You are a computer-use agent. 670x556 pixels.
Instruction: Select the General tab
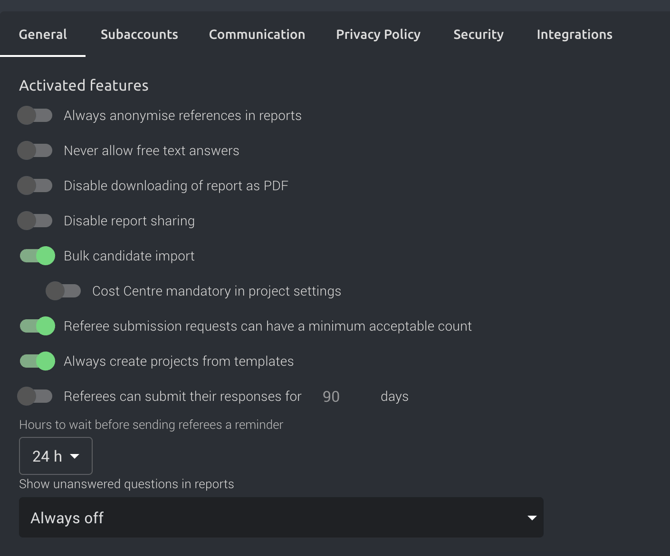(x=43, y=34)
